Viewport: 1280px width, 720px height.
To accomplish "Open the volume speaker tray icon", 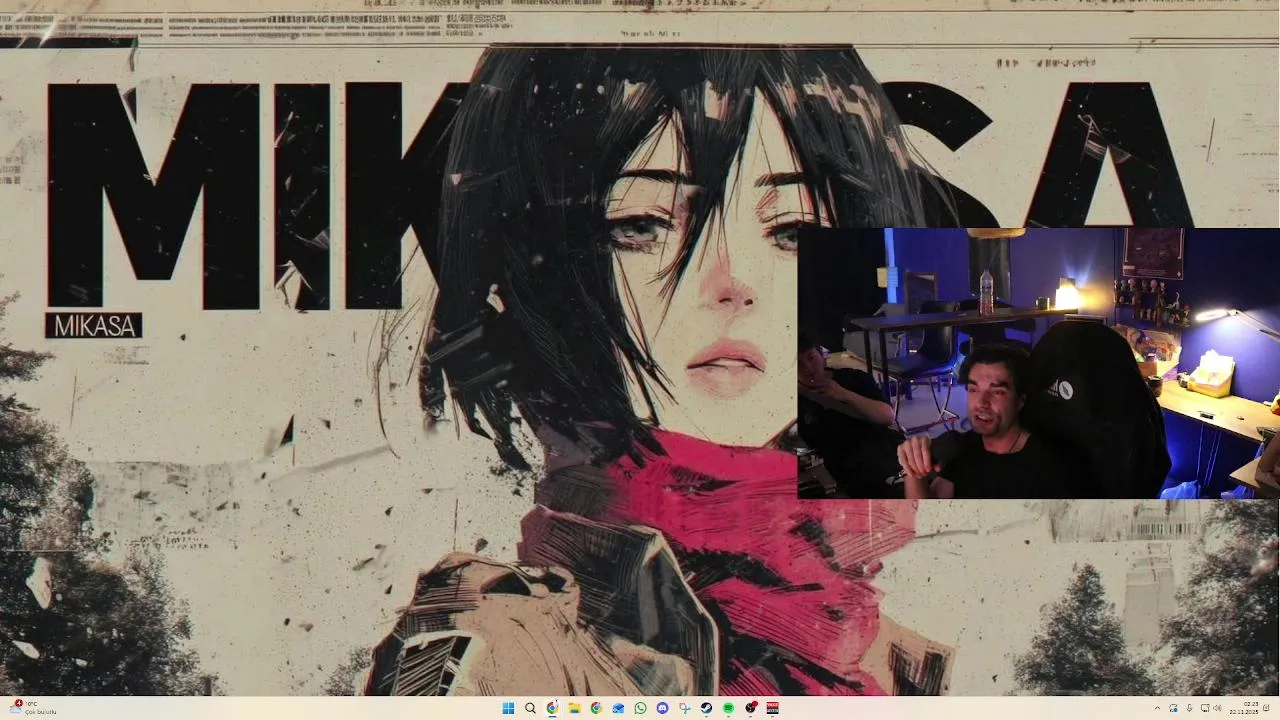I will (1217, 708).
